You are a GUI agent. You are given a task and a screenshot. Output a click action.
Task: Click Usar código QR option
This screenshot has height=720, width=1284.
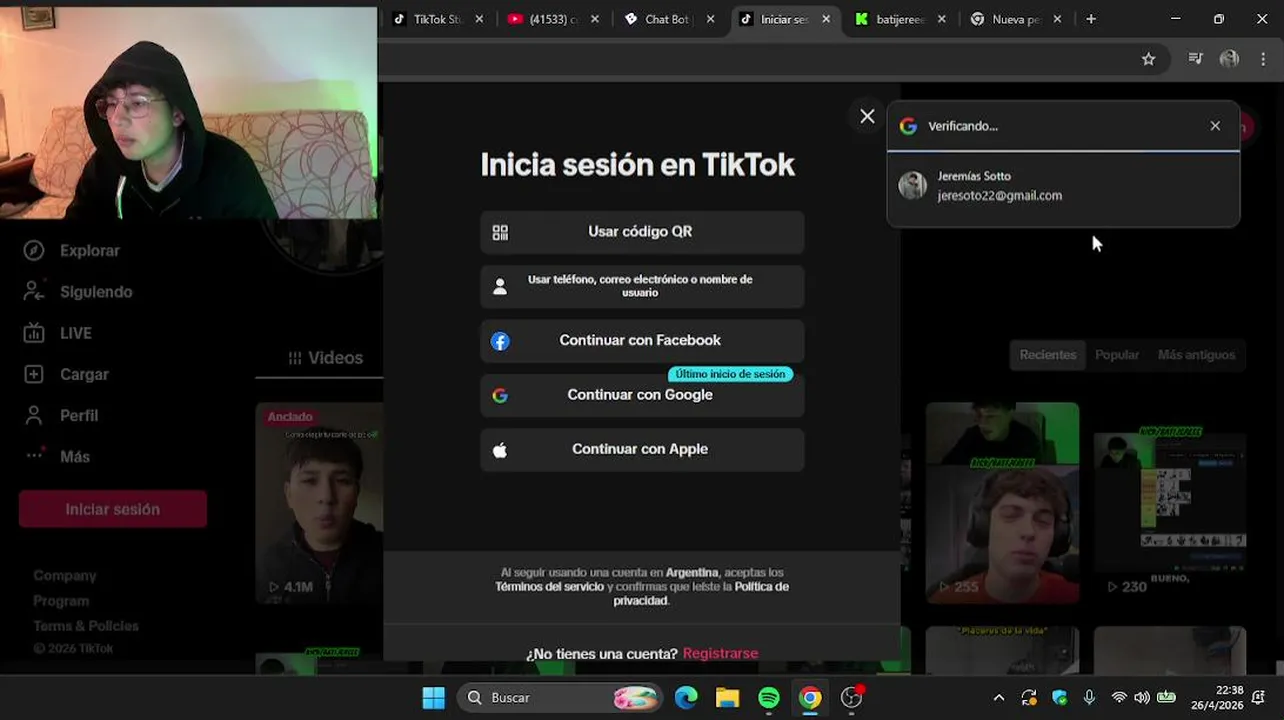point(642,232)
